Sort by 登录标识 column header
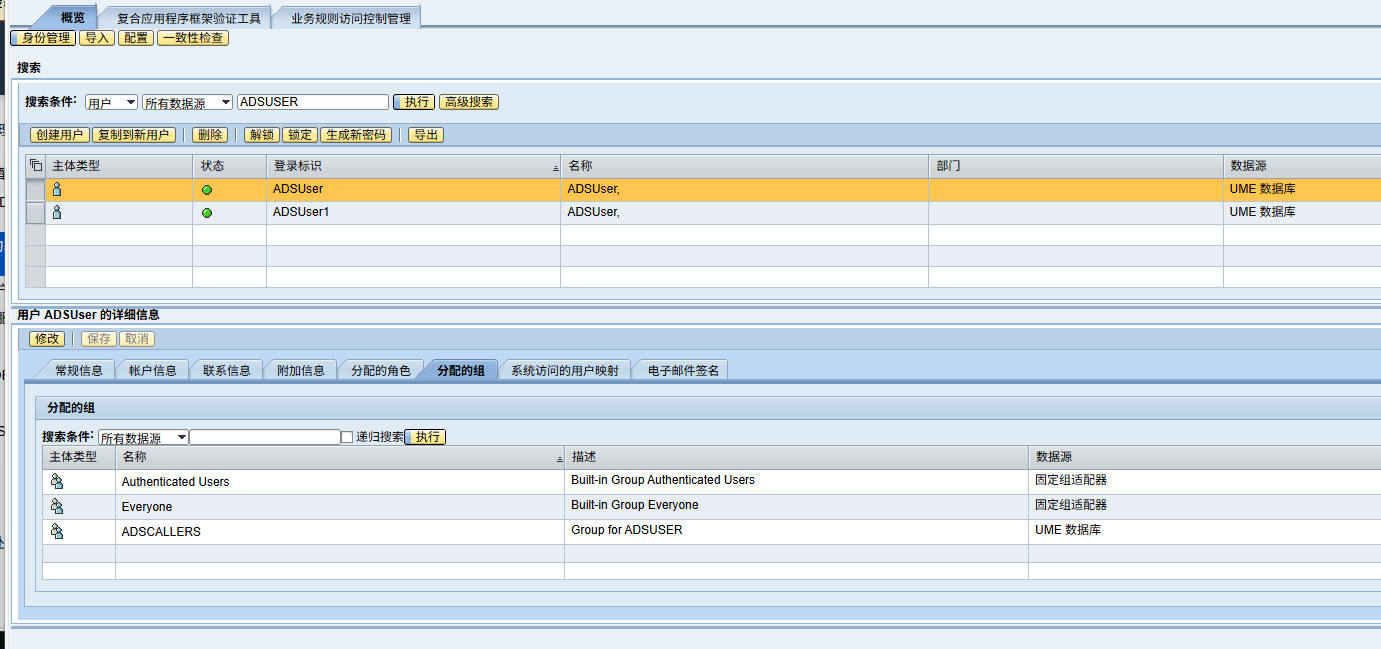The image size is (1381, 649). 412,166
